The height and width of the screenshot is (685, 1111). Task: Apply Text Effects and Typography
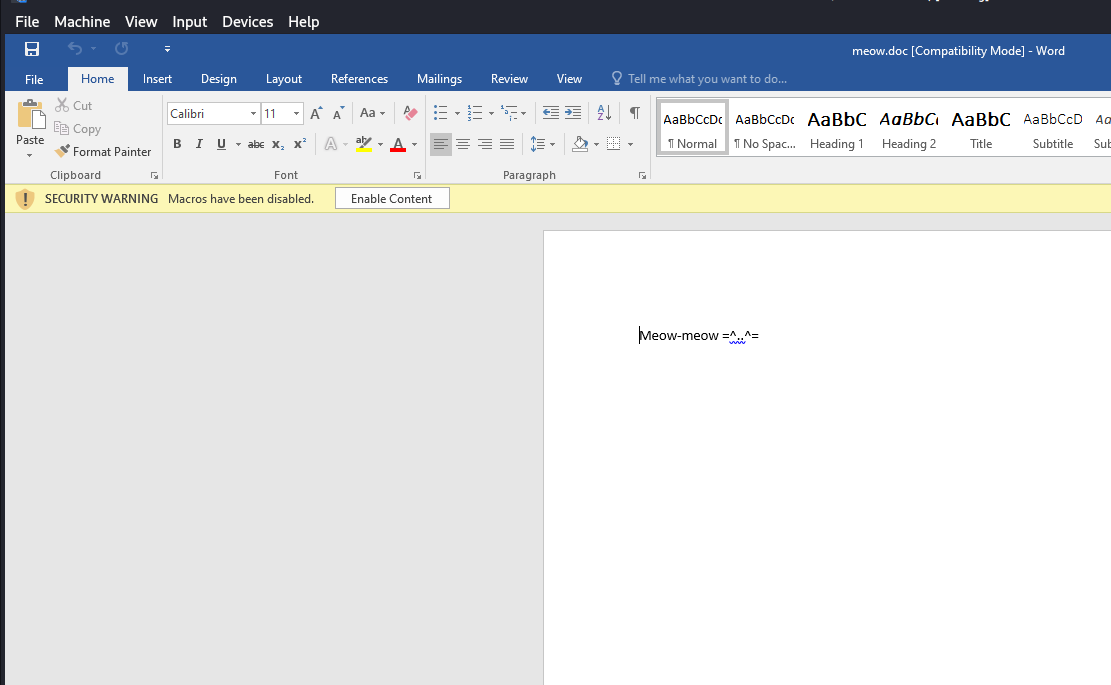click(x=331, y=145)
